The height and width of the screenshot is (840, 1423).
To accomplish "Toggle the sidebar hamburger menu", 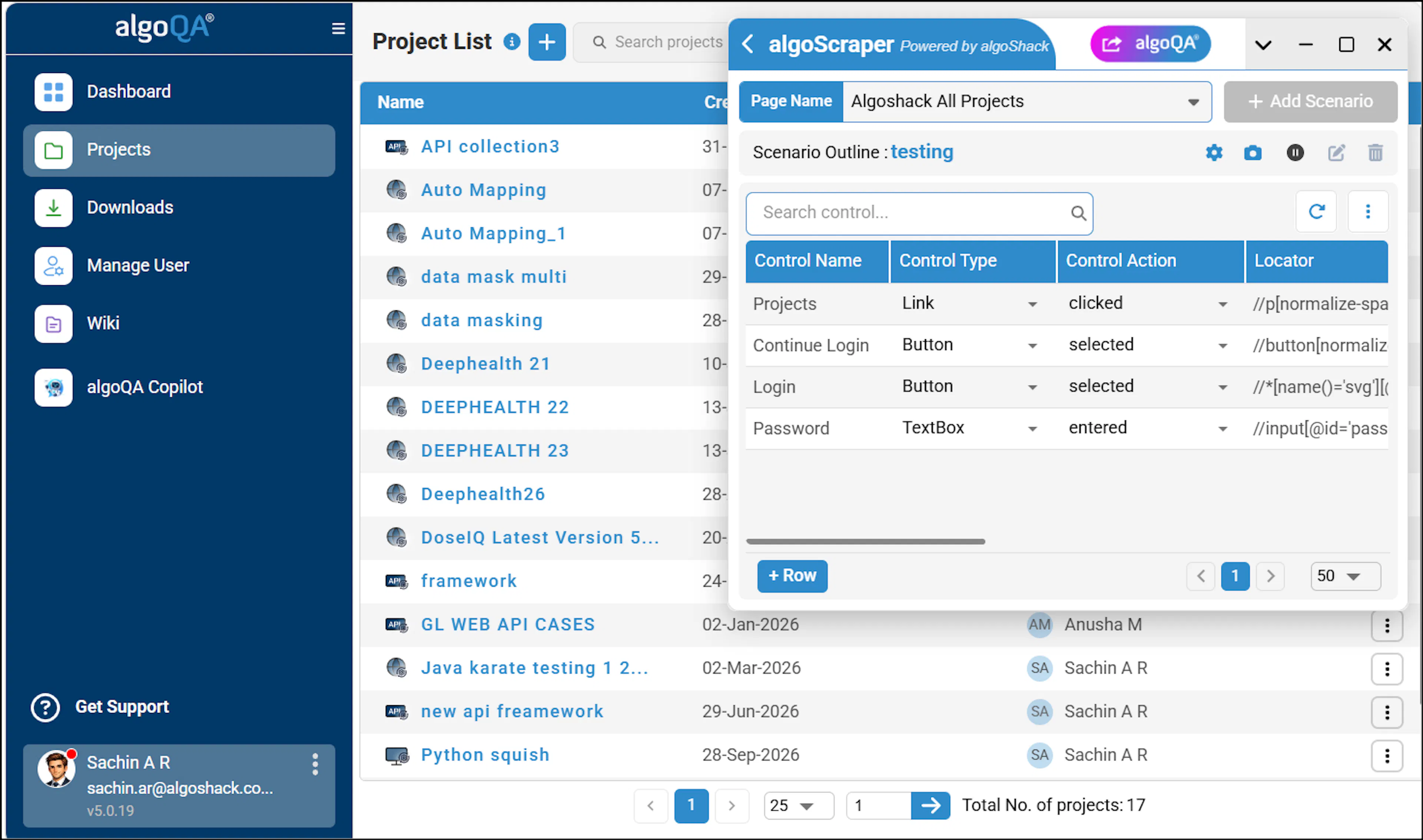I will tap(338, 28).
